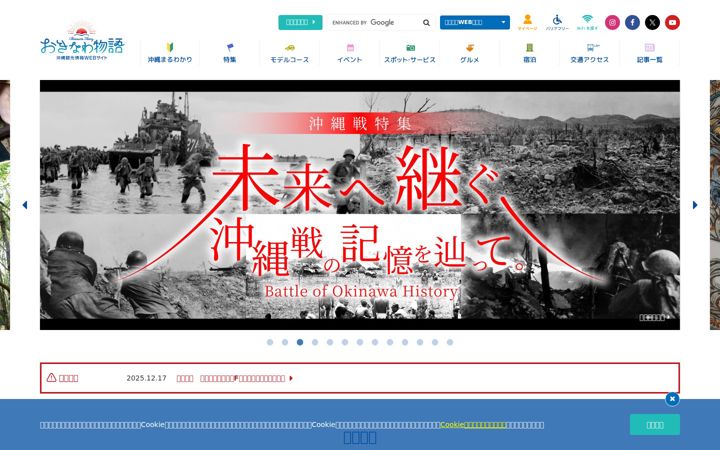This screenshot has height=450, width=720.
Task: Select the last carousel pagination dot
Action: pos(450,342)
